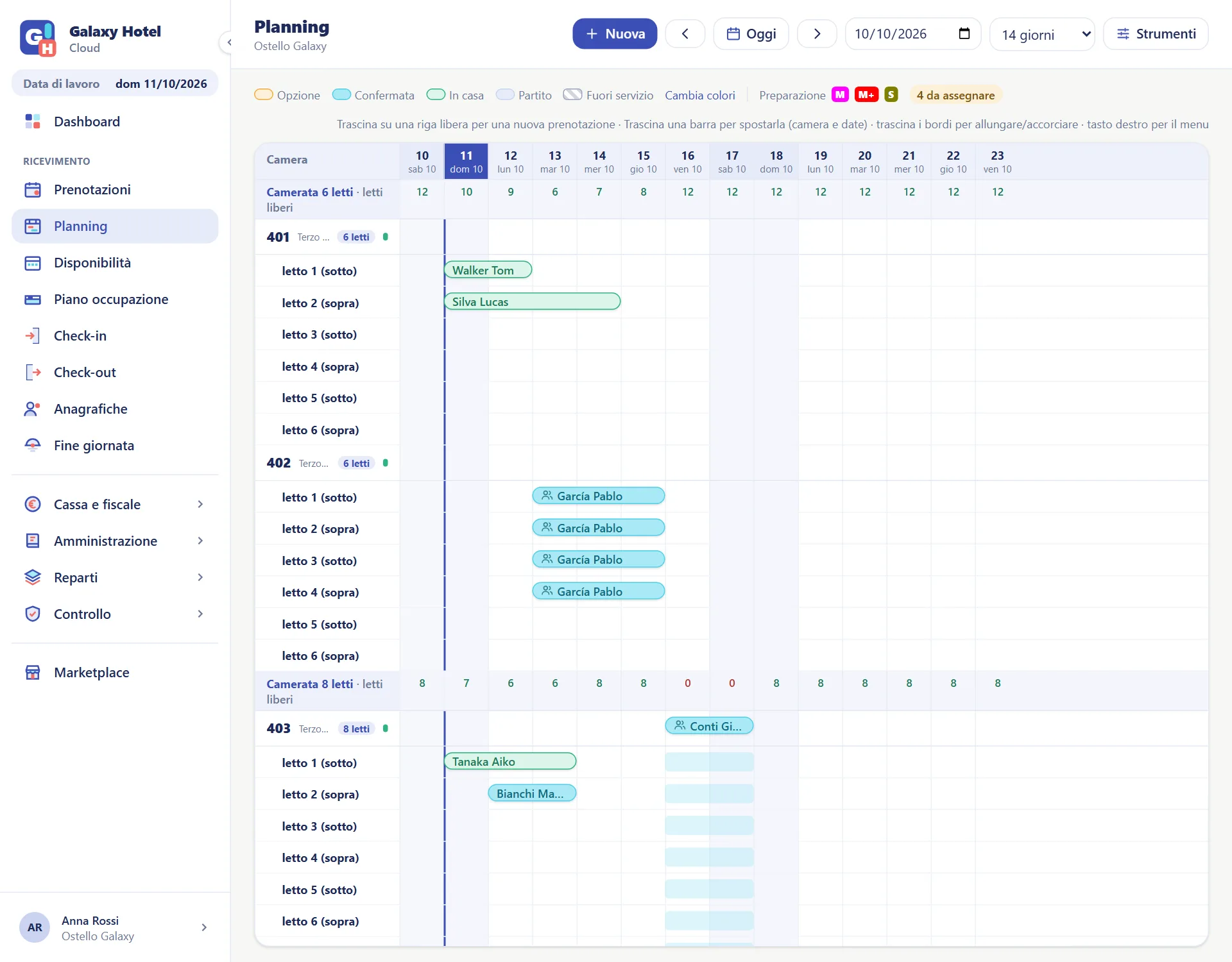This screenshot has width=1232, height=962.
Task: Select the Silva Lucas reservation bar
Action: [x=532, y=301]
